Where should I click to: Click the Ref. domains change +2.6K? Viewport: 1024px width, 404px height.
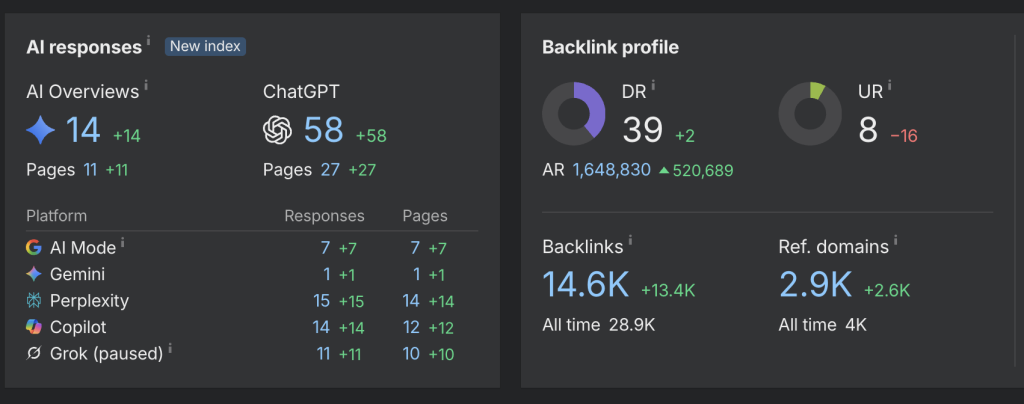tap(887, 290)
